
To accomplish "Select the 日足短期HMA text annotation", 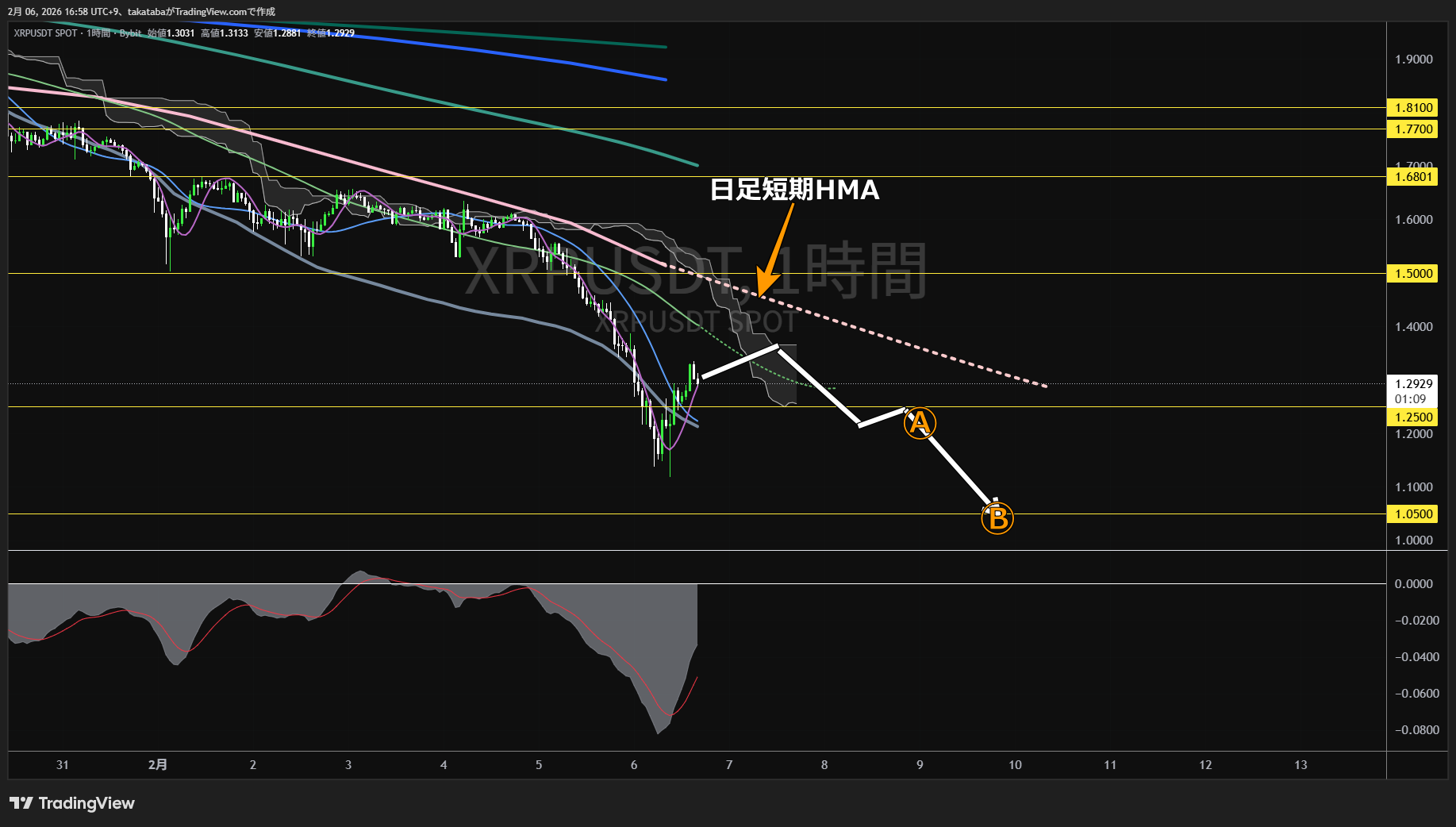I will [794, 190].
